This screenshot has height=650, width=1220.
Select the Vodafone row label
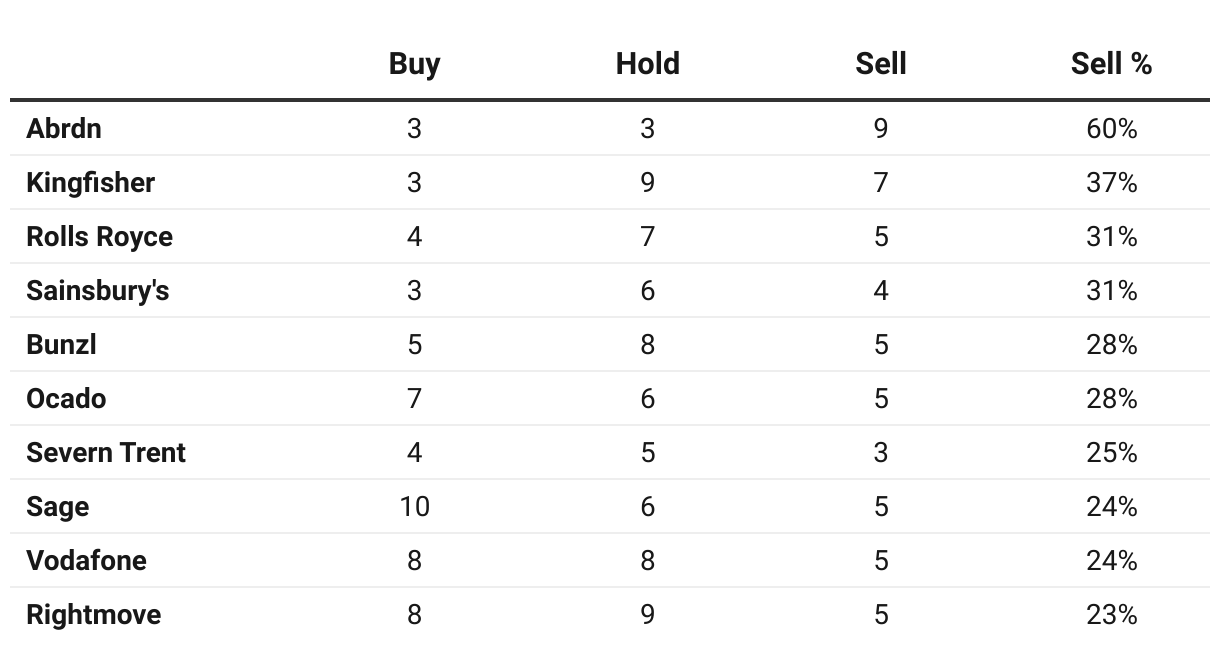(86, 561)
